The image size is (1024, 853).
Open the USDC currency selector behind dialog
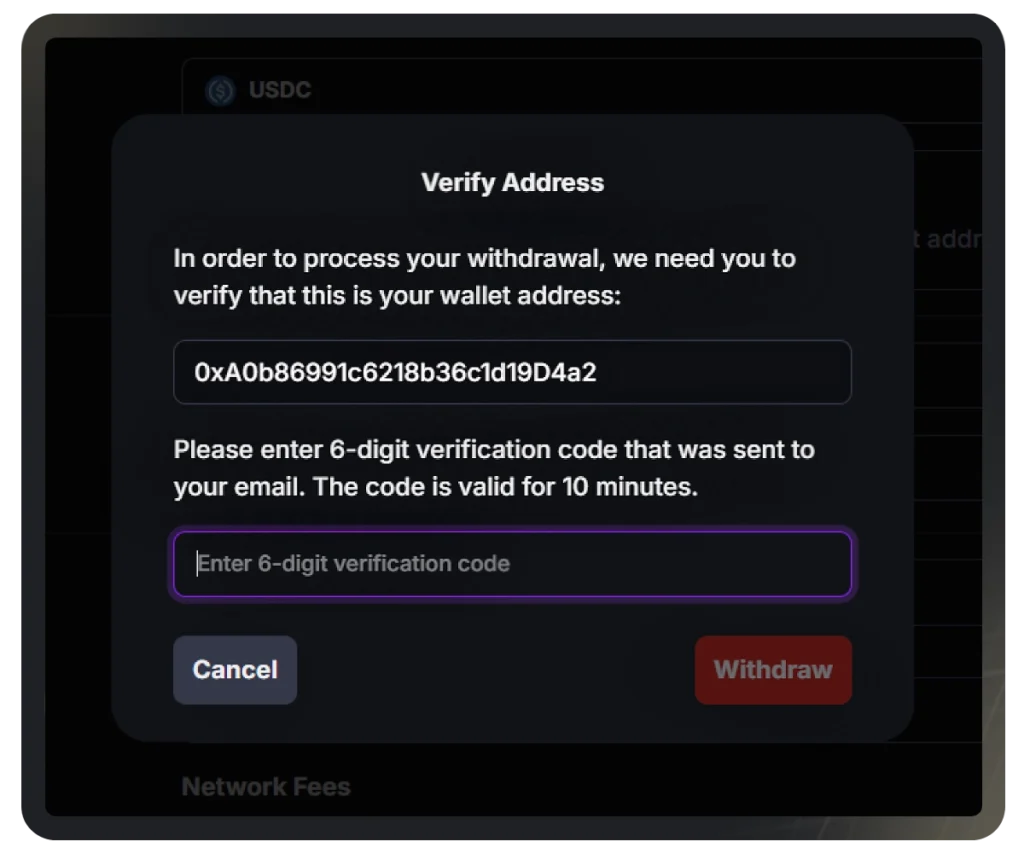[x=581, y=89]
